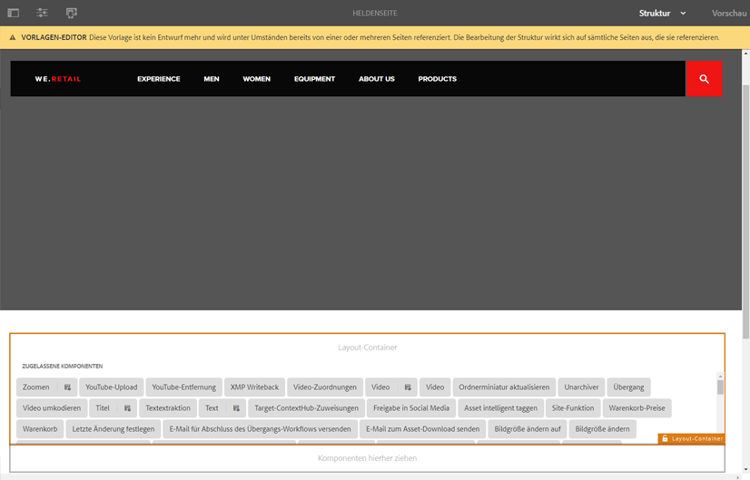Click the up arrow of components list scrollbar

click(x=720, y=376)
